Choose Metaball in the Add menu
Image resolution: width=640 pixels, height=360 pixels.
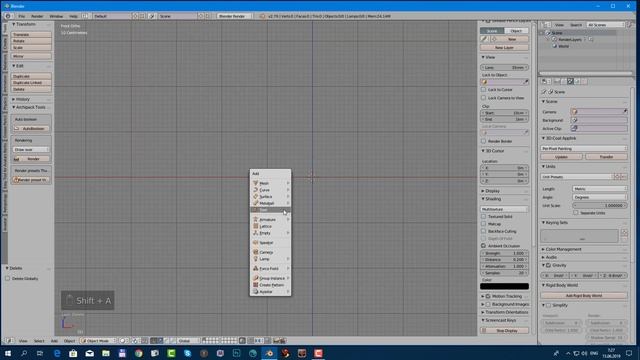click(270, 203)
